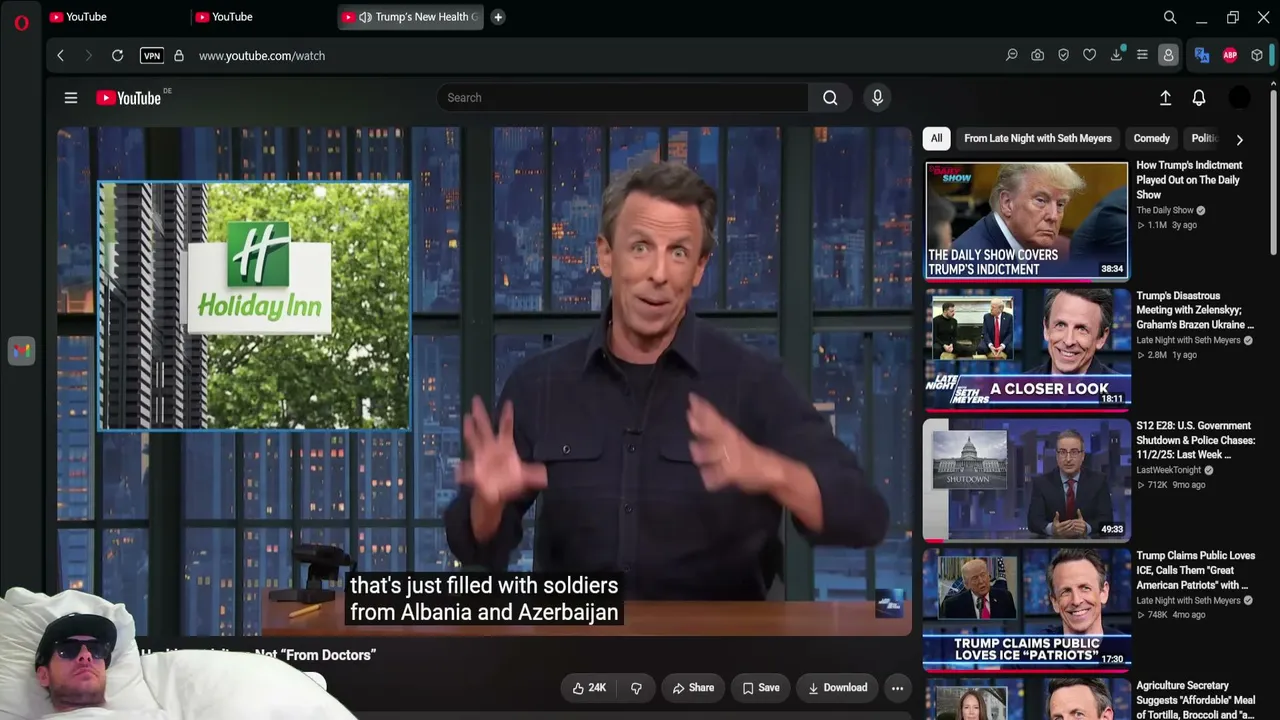Open the Opera main menu logo
The height and width of the screenshot is (720, 1280).
[x=21, y=22]
